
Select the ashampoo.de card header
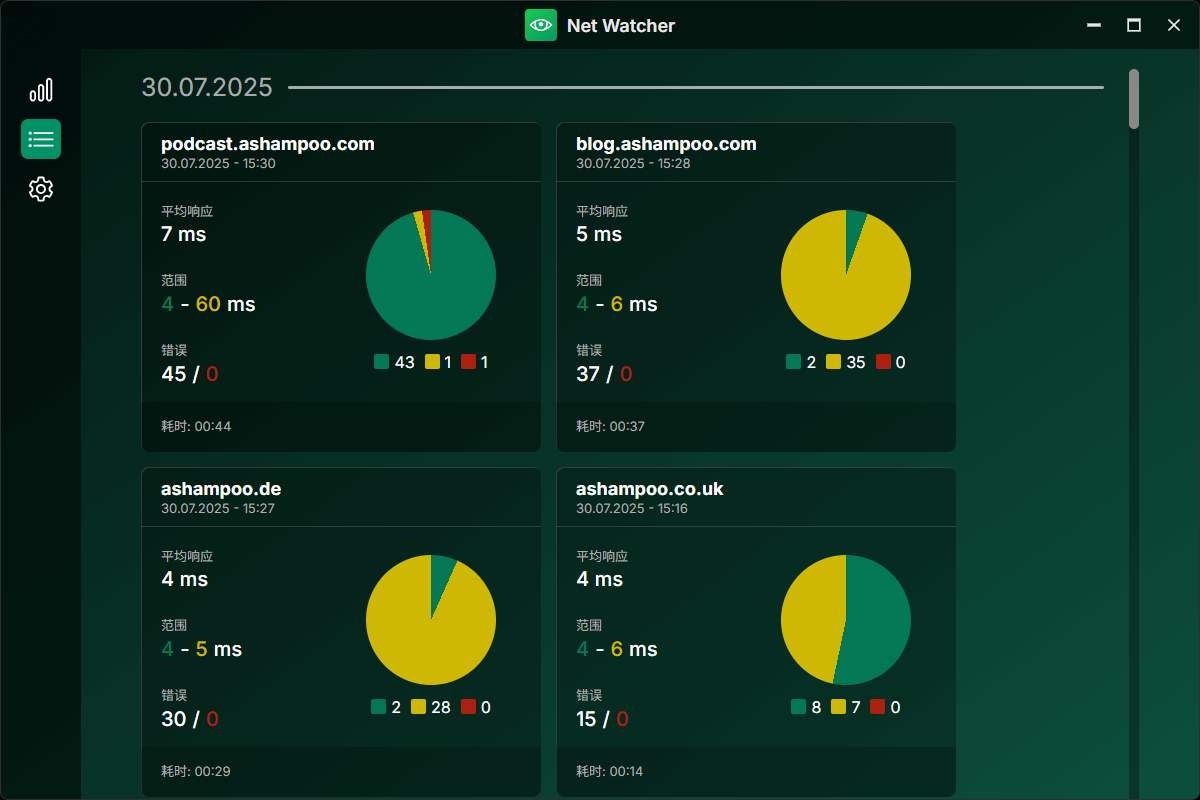pos(222,488)
